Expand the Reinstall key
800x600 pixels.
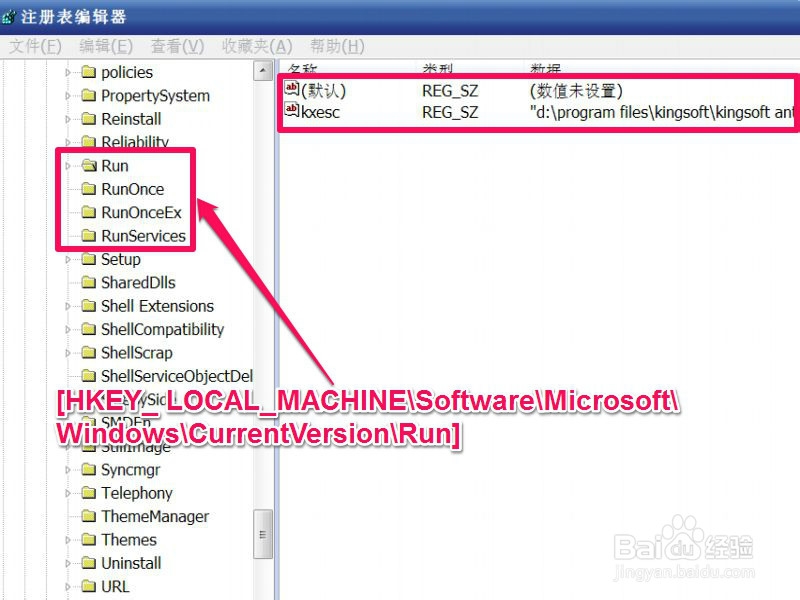pos(68,119)
